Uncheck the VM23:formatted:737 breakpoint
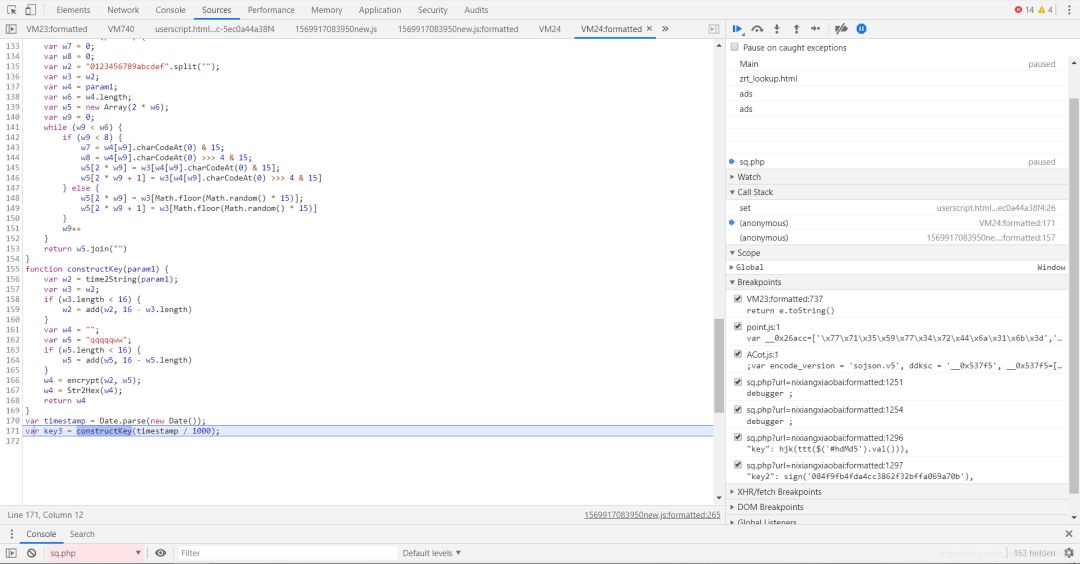This screenshot has height=564, width=1080. pyautogui.click(x=738, y=298)
